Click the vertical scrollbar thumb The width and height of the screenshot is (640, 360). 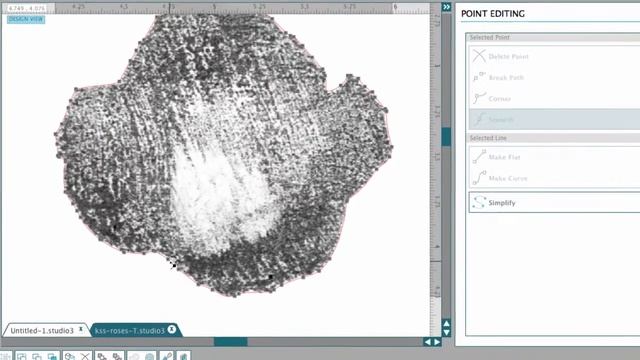click(446, 137)
